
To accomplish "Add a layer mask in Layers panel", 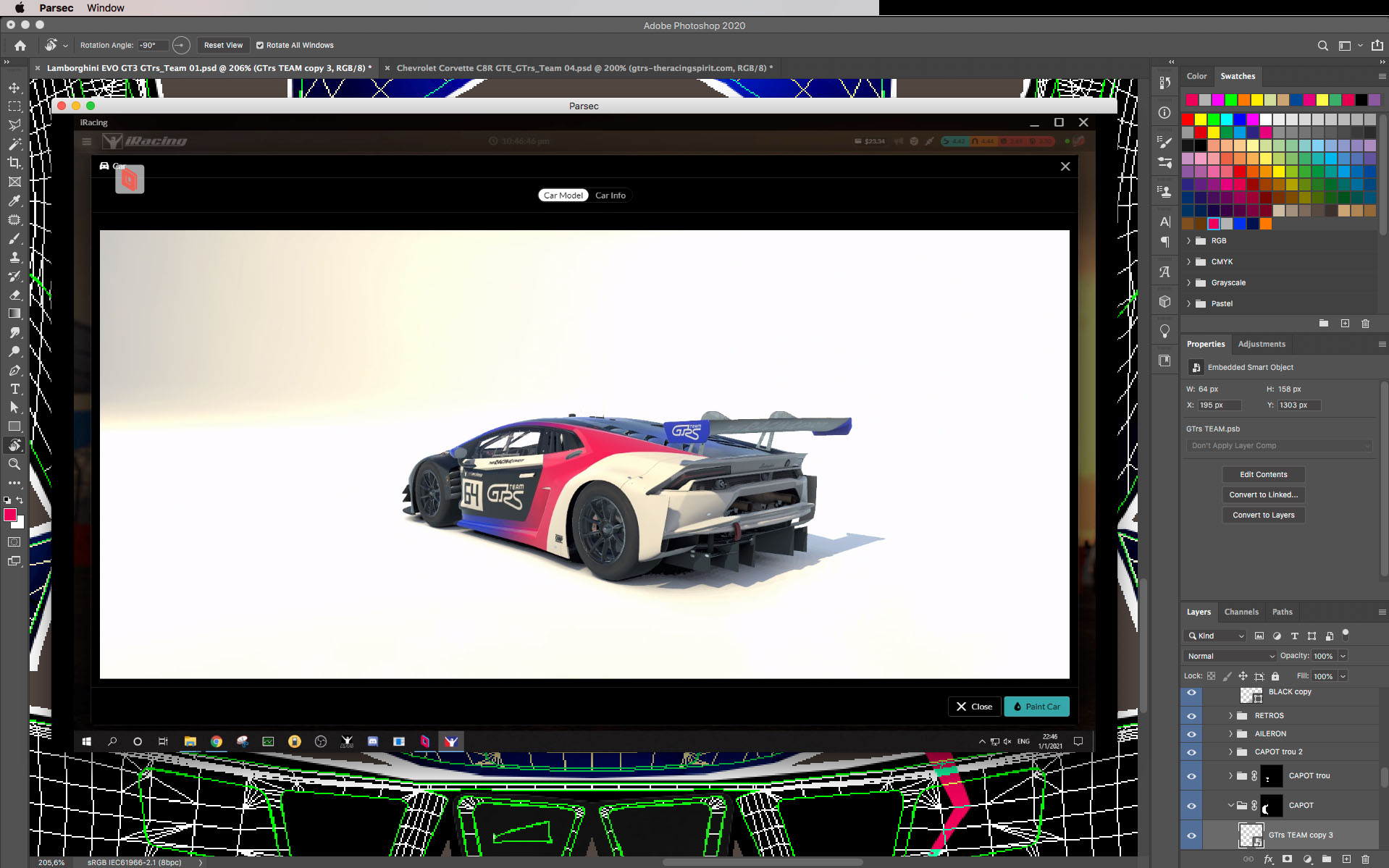I will tap(1287, 859).
